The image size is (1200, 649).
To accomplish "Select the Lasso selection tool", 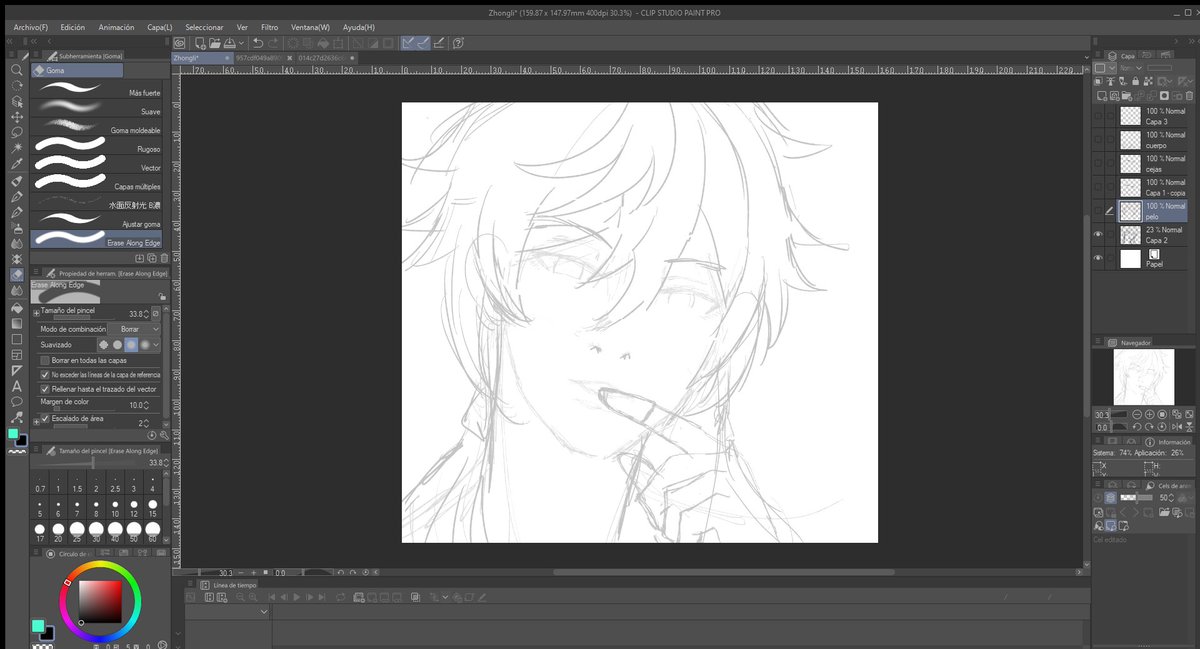I will pyautogui.click(x=17, y=131).
